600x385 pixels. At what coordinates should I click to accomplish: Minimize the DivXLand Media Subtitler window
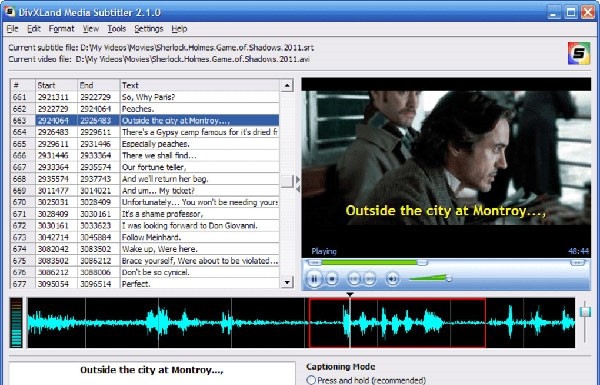(554, 12)
